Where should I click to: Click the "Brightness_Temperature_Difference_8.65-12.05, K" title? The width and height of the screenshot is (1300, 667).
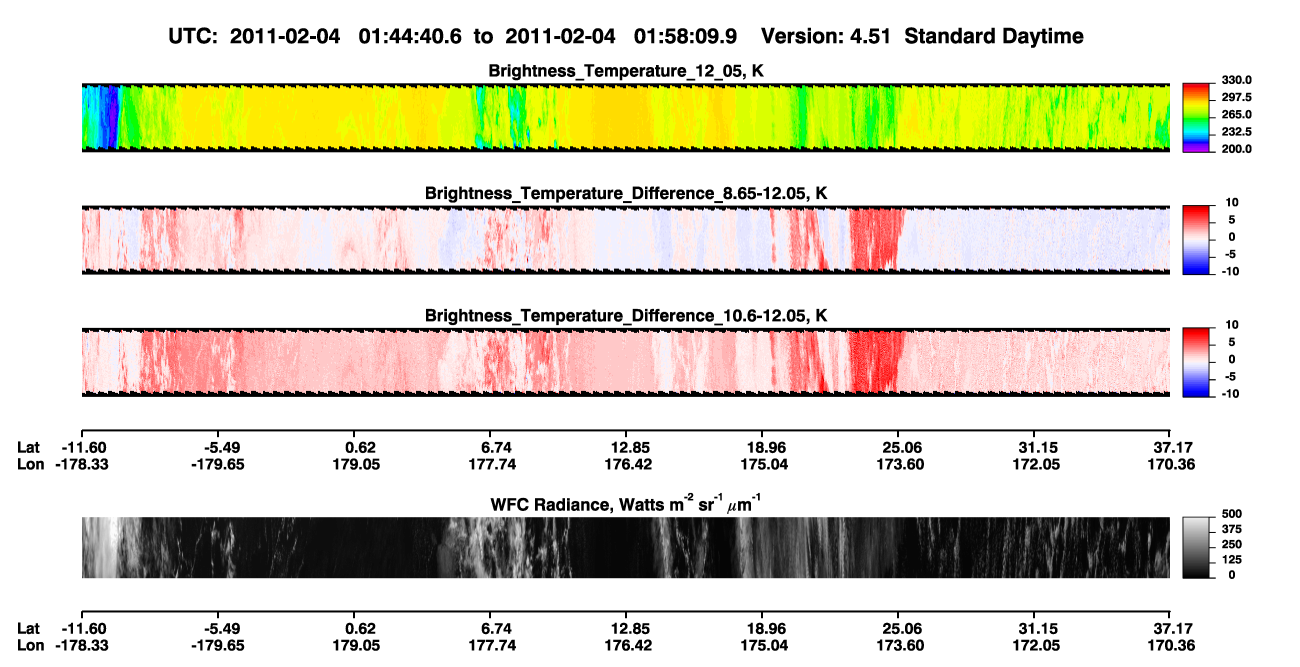(x=626, y=193)
